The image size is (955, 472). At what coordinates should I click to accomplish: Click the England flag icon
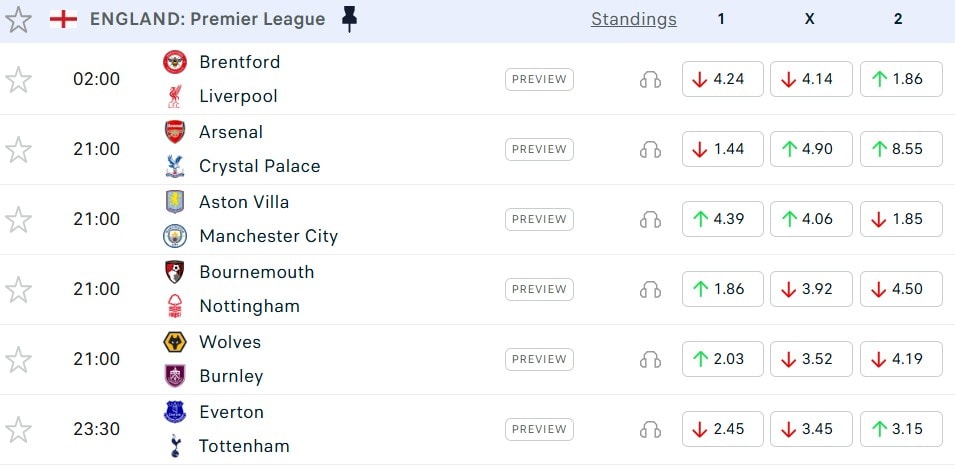click(63, 19)
